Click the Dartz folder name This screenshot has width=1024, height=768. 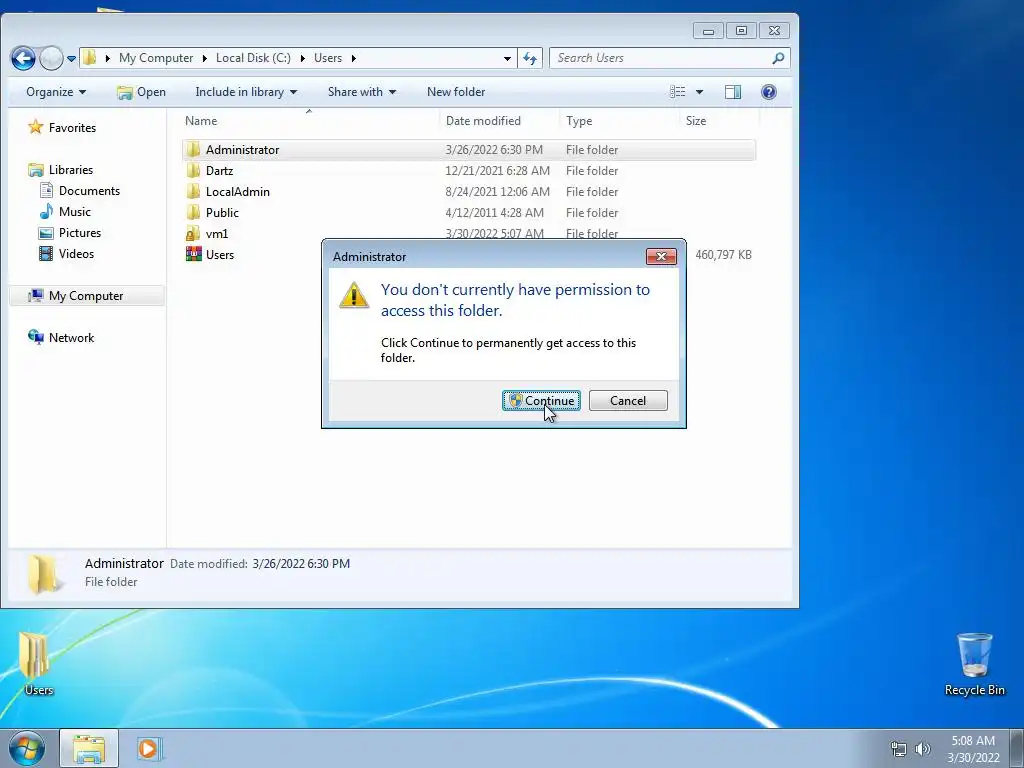(219, 170)
